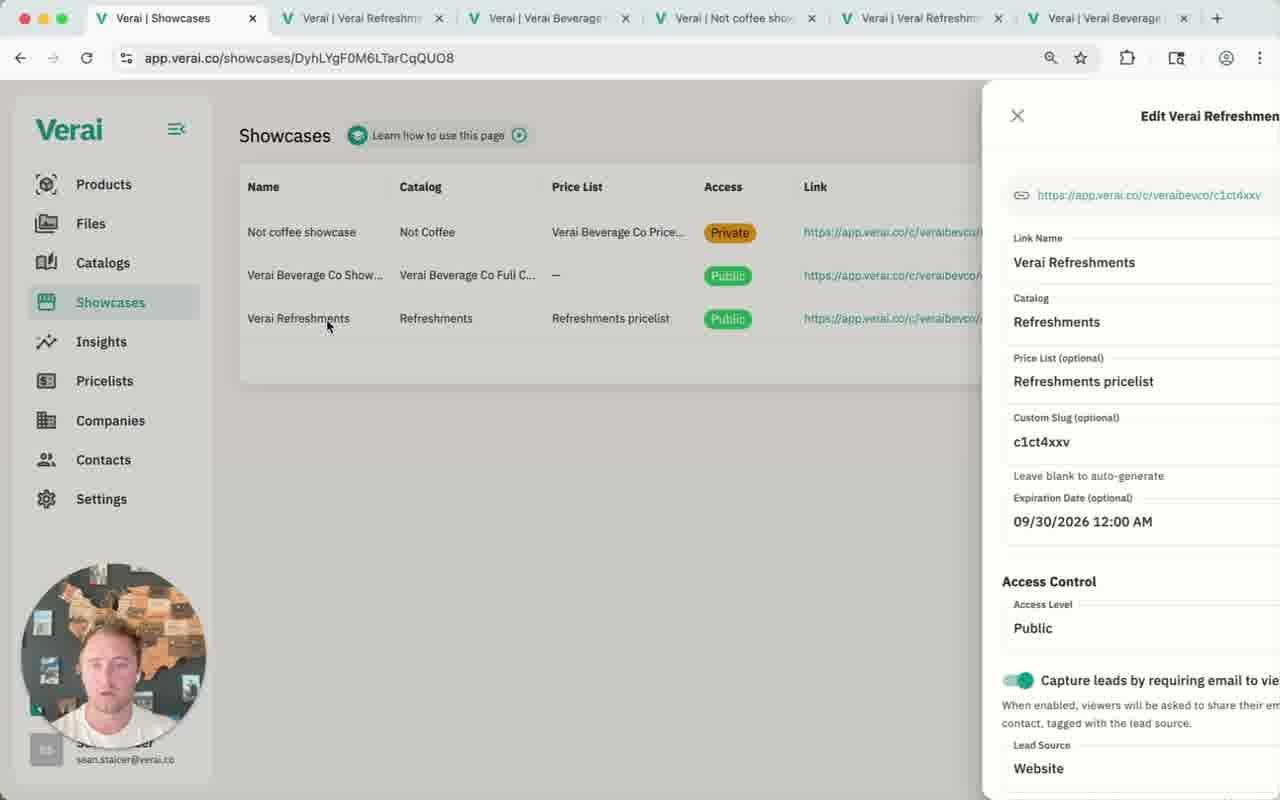Open the Catalog dropdown showing Refreshments

click(x=1141, y=322)
